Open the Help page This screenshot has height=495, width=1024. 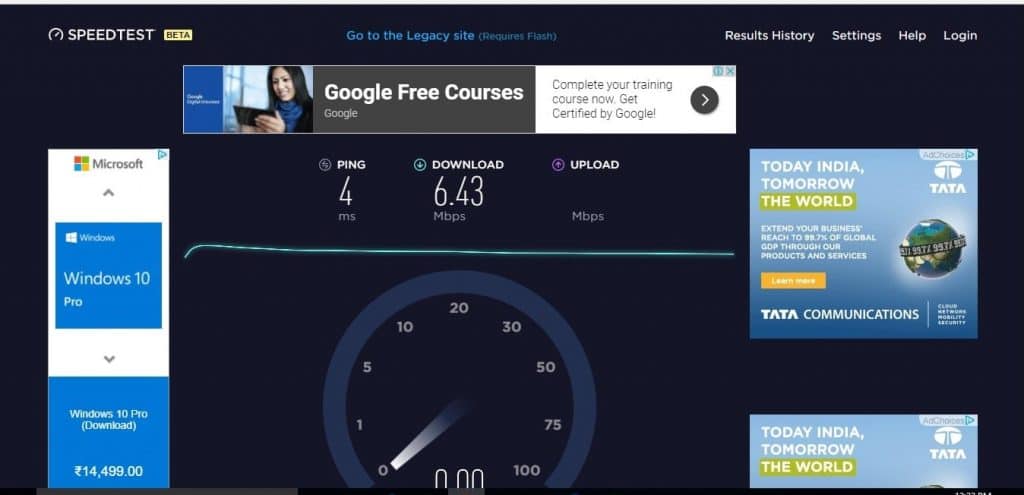tap(912, 35)
